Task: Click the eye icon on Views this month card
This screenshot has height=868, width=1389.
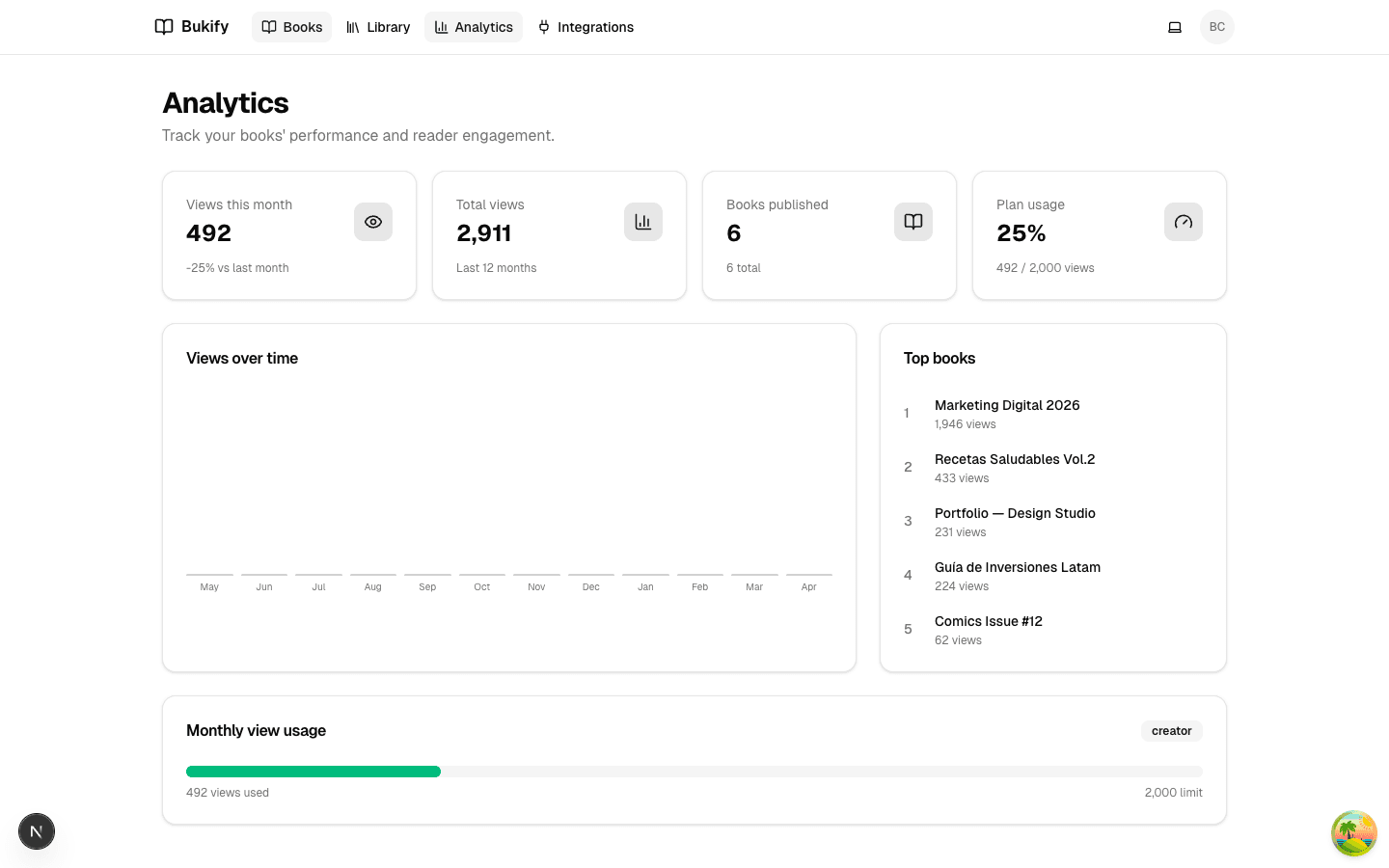Action: coord(373,222)
